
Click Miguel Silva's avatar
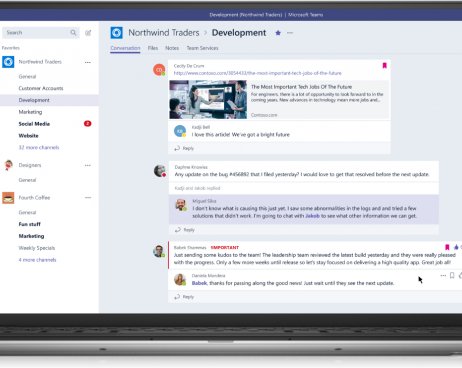[x=181, y=205]
